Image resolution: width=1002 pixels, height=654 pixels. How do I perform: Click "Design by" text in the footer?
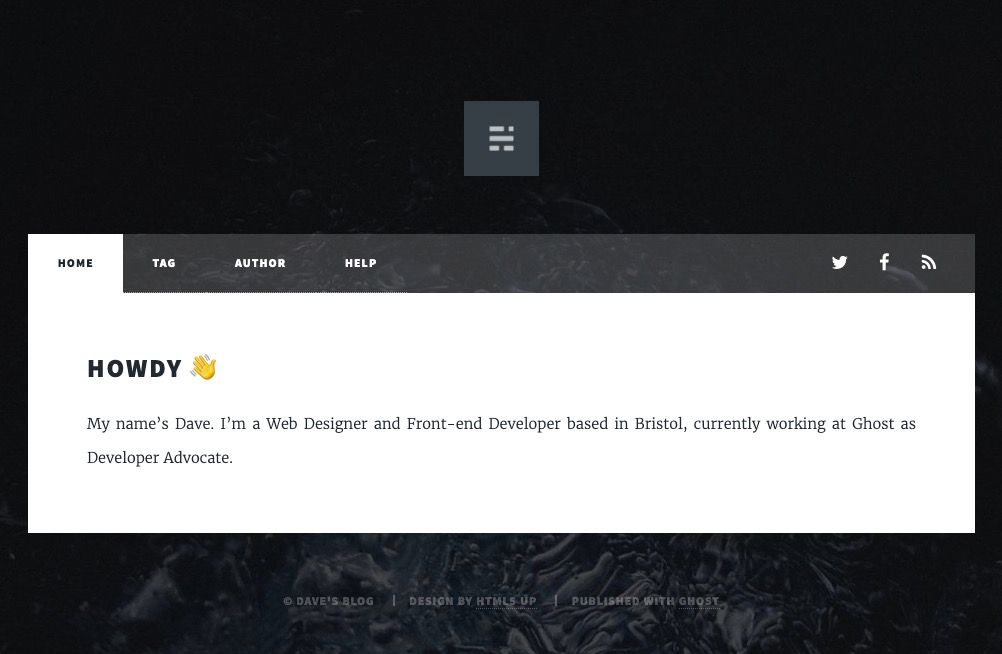440,601
